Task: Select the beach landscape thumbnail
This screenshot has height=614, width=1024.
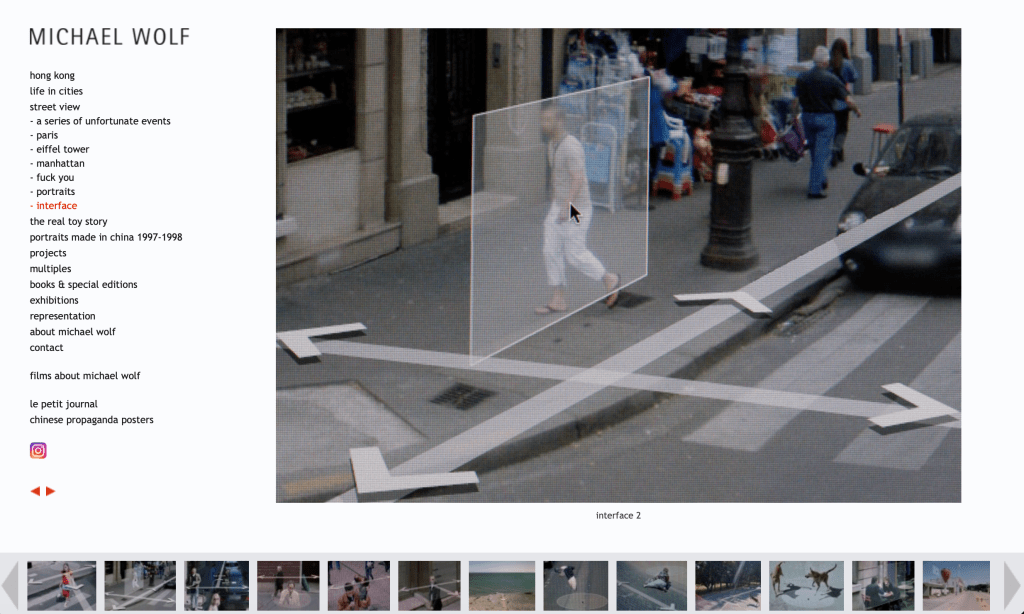Action: (501, 585)
